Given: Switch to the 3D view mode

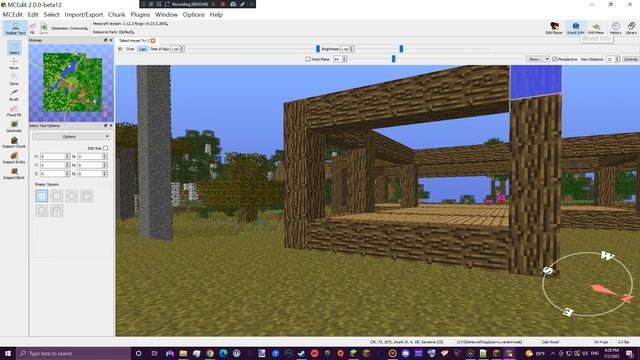Looking at the screenshot, I should click(x=120, y=49).
